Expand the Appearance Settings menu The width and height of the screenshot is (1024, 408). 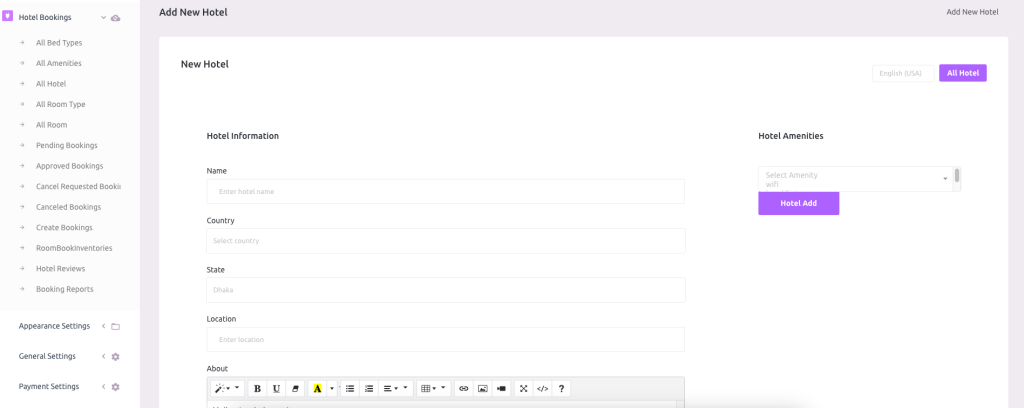pos(54,326)
